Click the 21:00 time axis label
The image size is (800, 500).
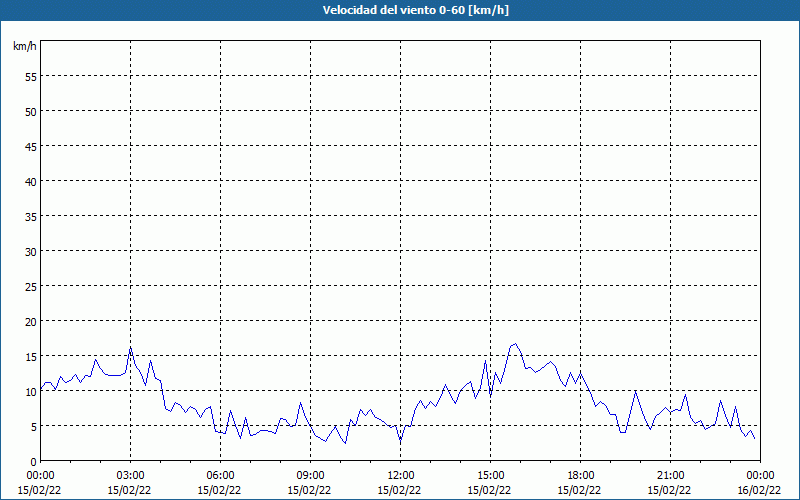tap(670, 476)
